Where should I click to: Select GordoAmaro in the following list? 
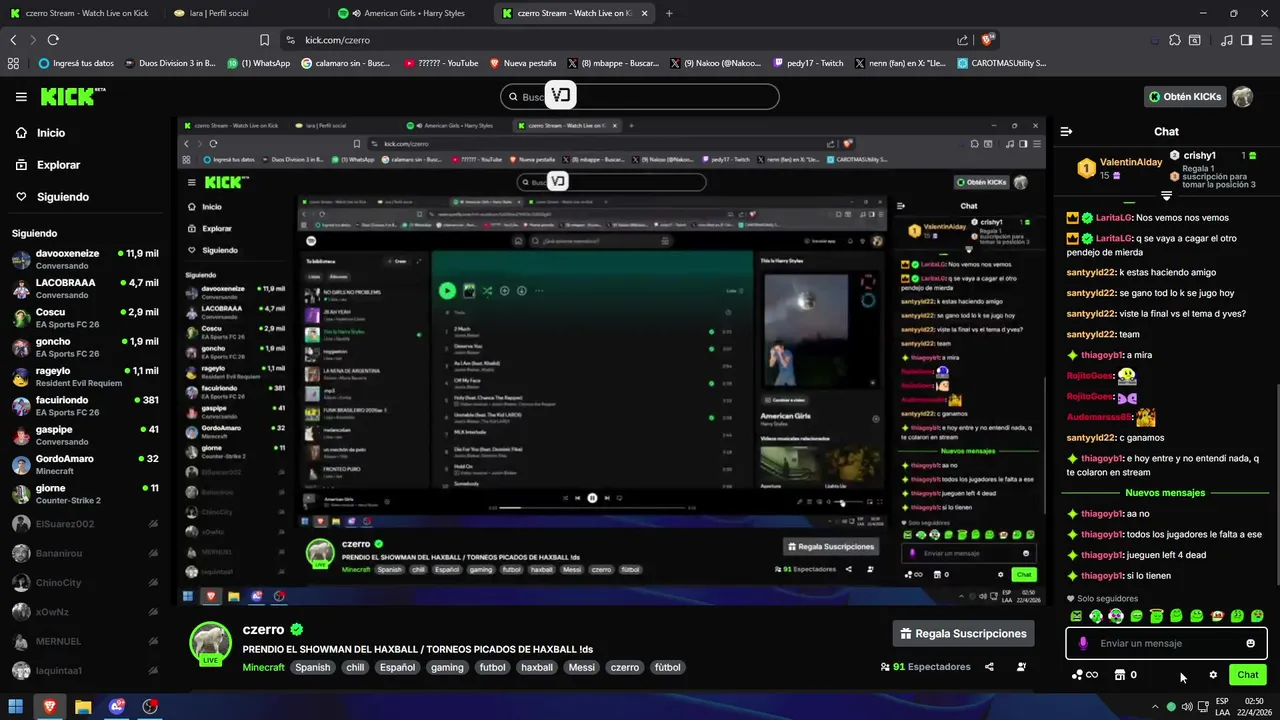[x=85, y=465]
